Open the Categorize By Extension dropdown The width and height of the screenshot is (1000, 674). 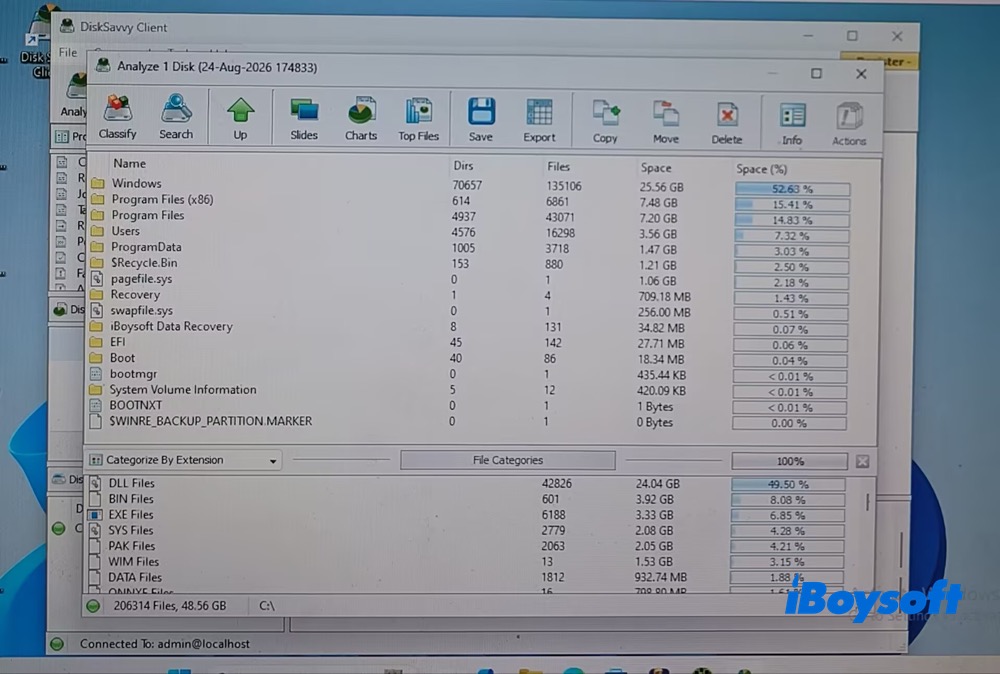[184, 460]
